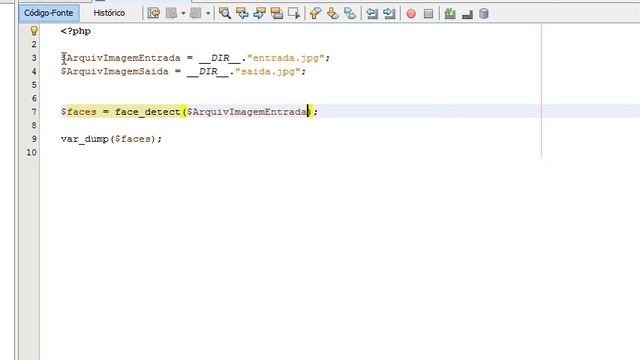Click the __DIR__ constant on line 4
Viewport: 640px width, 360px height.
[x=208, y=71]
